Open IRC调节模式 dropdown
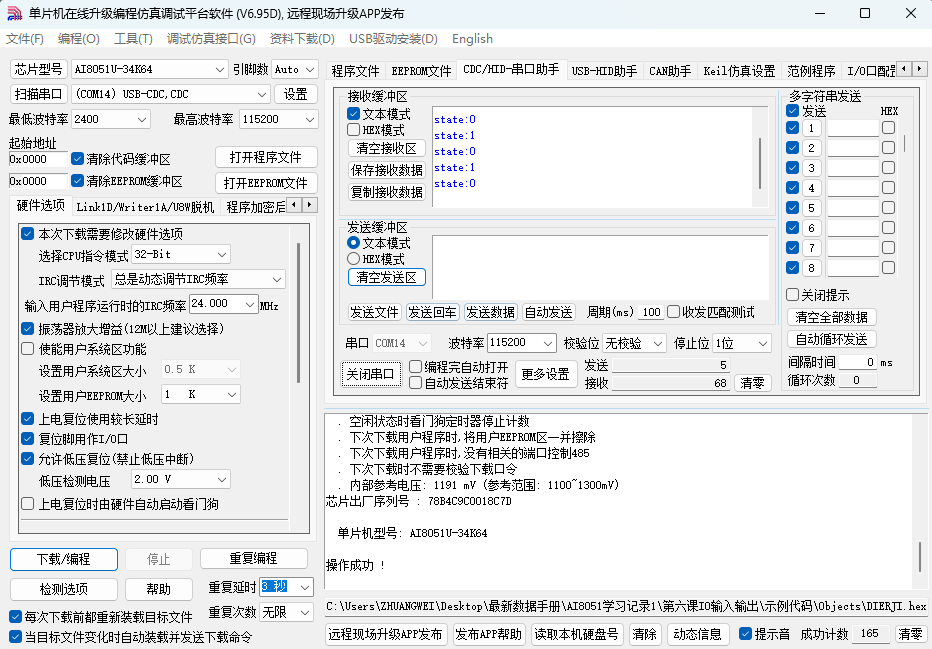932x649 pixels. coord(198,279)
